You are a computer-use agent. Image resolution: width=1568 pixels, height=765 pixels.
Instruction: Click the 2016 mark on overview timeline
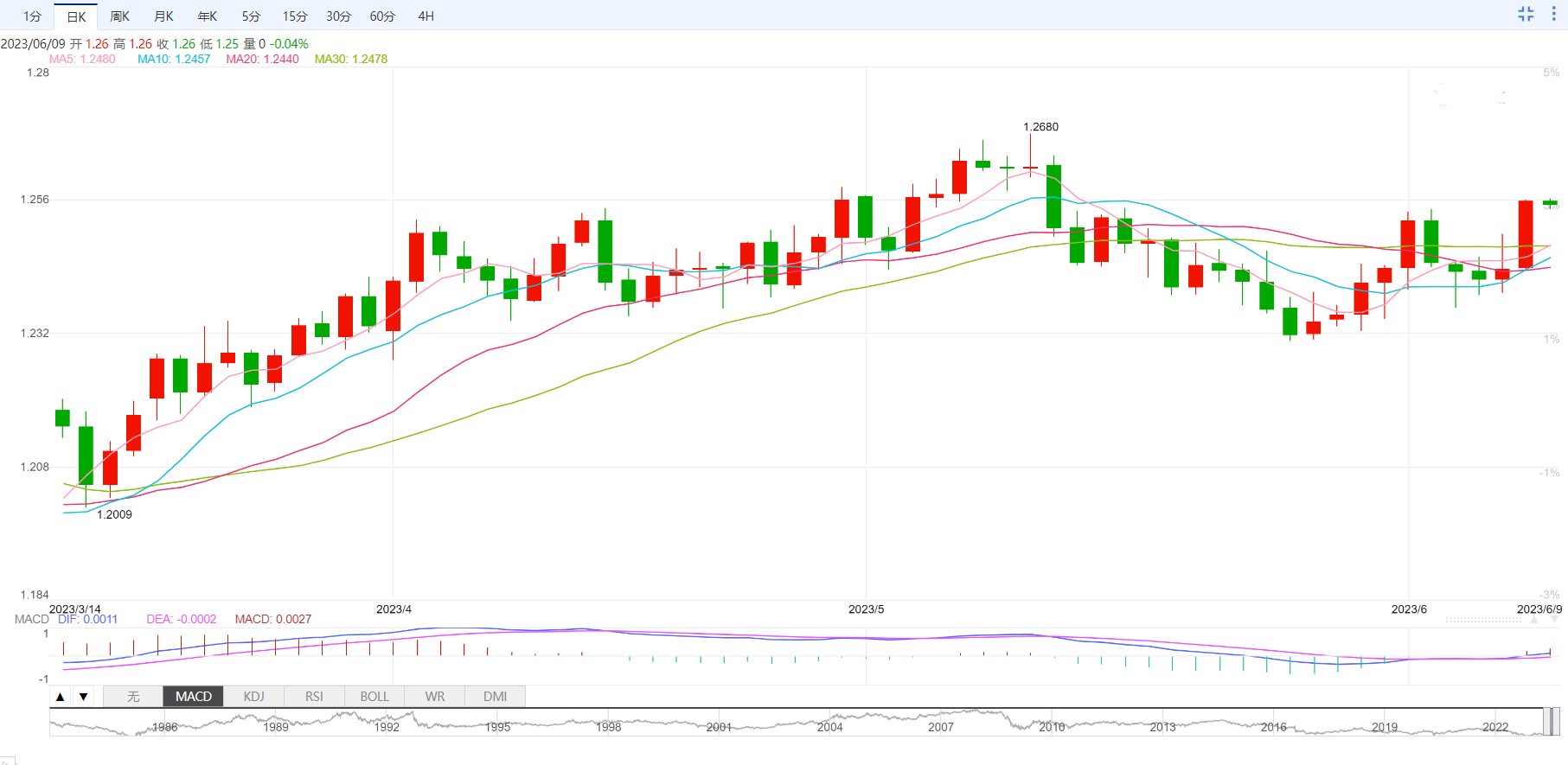coord(1274,727)
